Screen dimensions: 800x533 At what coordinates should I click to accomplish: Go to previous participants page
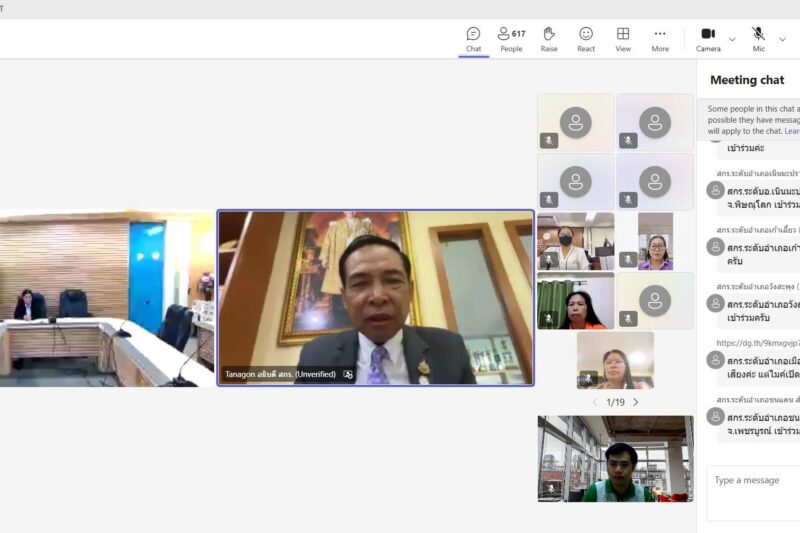[x=595, y=402]
